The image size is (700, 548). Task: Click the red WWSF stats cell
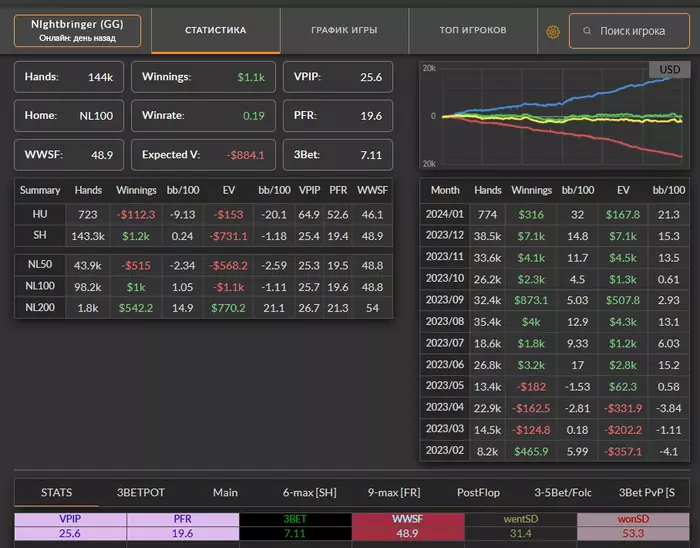click(x=408, y=526)
